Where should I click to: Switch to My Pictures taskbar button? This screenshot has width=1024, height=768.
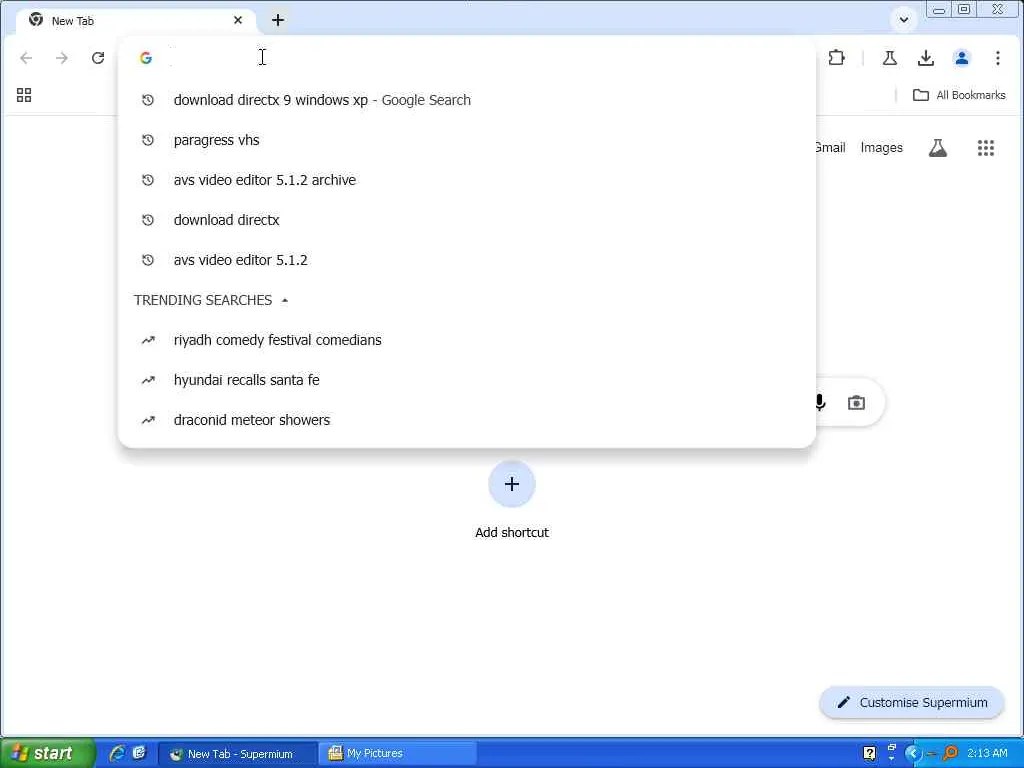(398, 754)
